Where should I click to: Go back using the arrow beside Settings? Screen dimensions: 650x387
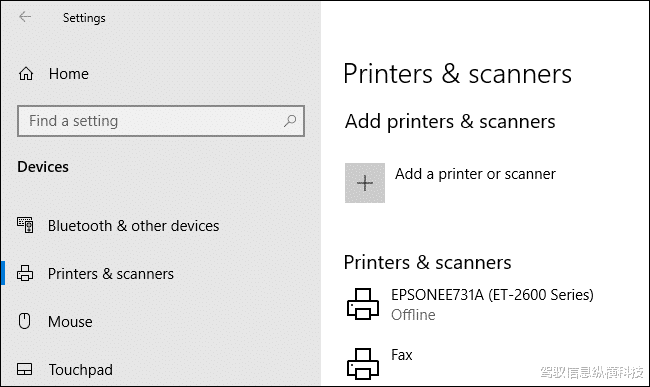pyautogui.click(x=25, y=17)
